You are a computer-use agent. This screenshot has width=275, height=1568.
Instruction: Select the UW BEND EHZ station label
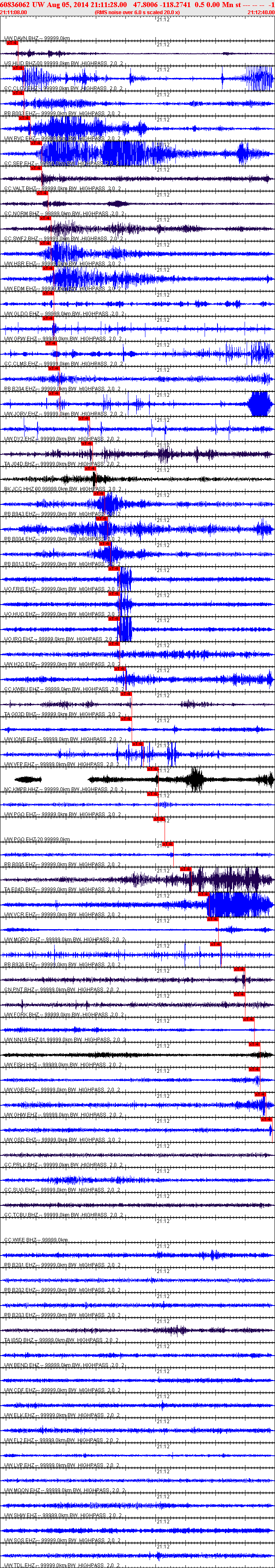[x=64, y=1365]
